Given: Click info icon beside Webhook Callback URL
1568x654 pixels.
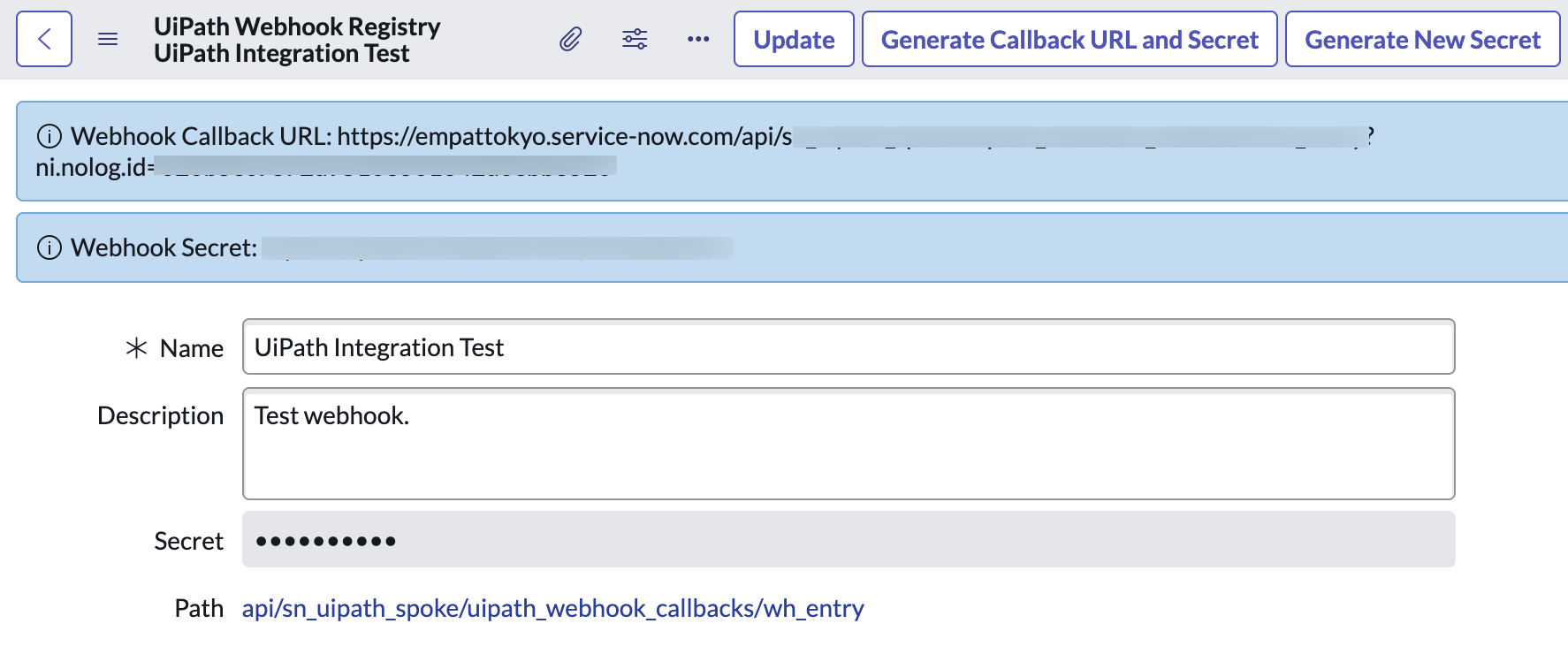Looking at the screenshot, I should tap(49, 136).
